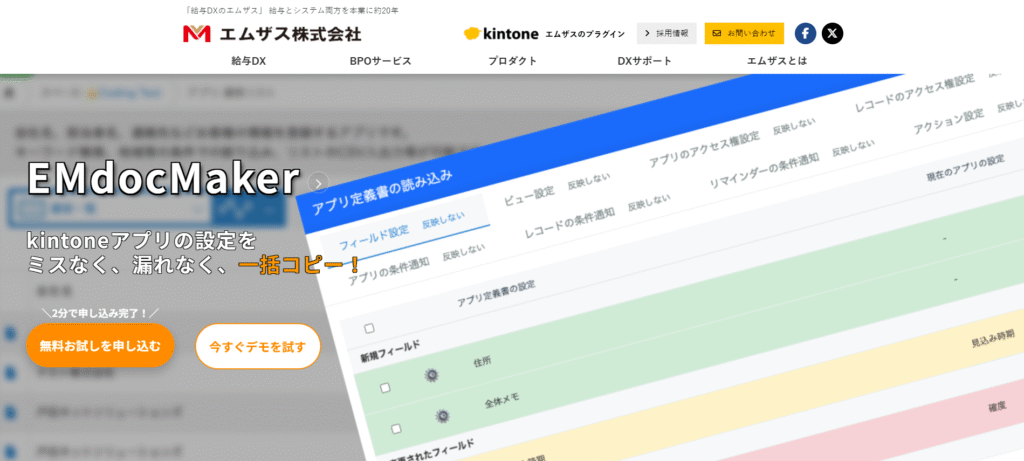
Task: Switch to the フィールド設定 tab
Action: 373,241
